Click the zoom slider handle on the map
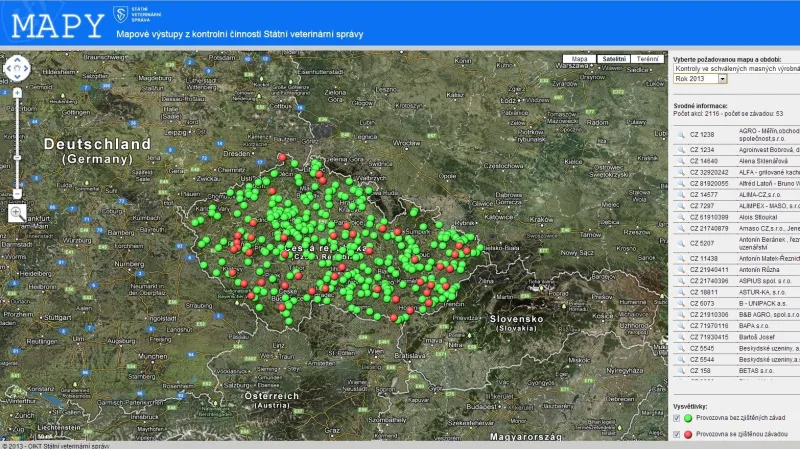This screenshot has width=800, height=449. coord(18,158)
